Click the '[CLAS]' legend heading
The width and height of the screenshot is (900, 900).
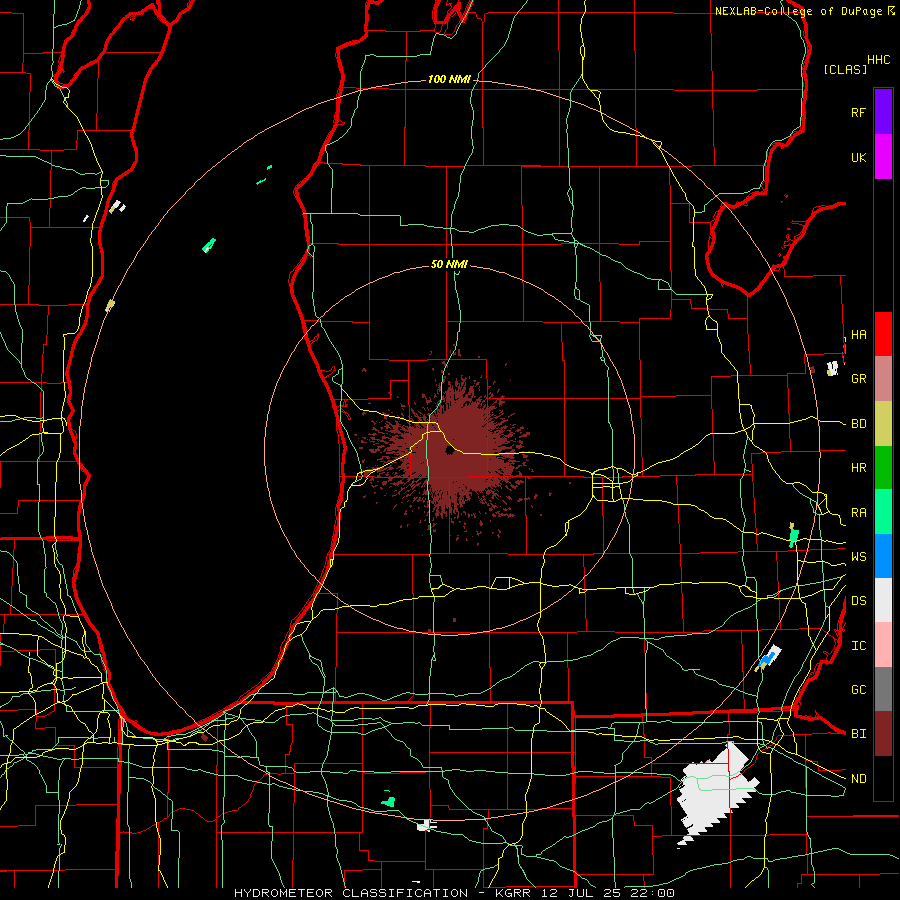tap(845, 69)
